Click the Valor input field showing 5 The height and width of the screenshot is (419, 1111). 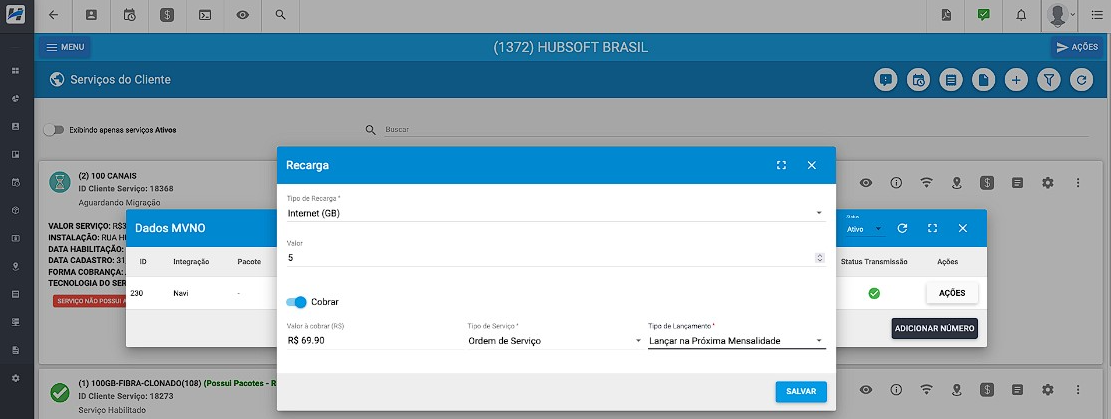551,258
